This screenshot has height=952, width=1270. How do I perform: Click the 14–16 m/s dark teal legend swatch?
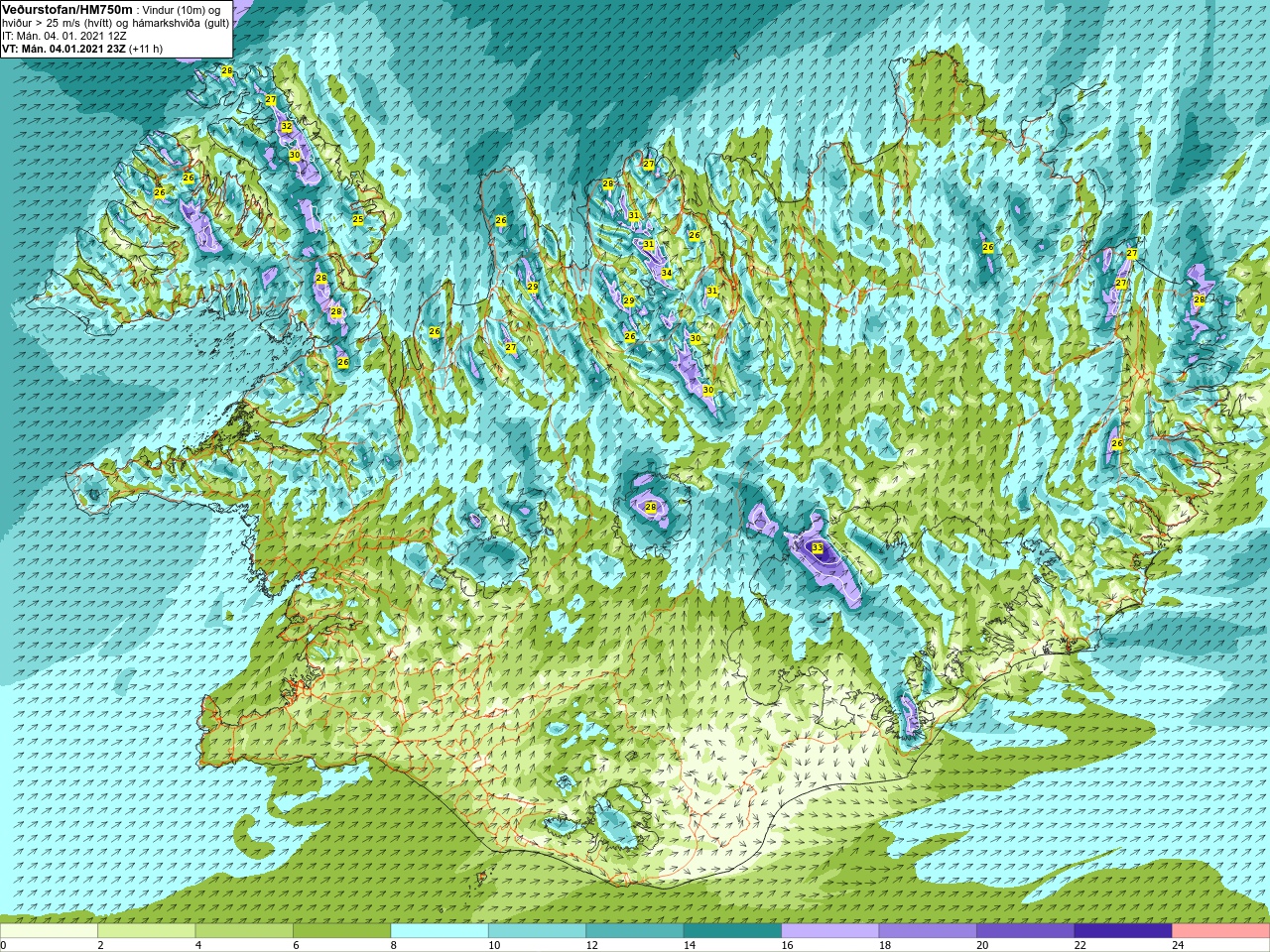click(732, 931)
